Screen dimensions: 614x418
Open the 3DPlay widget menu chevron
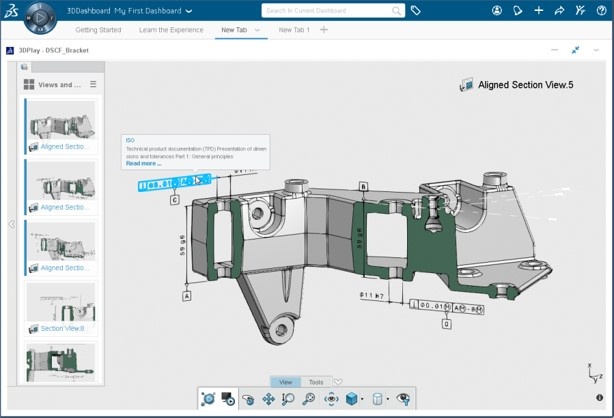(596, 50)
